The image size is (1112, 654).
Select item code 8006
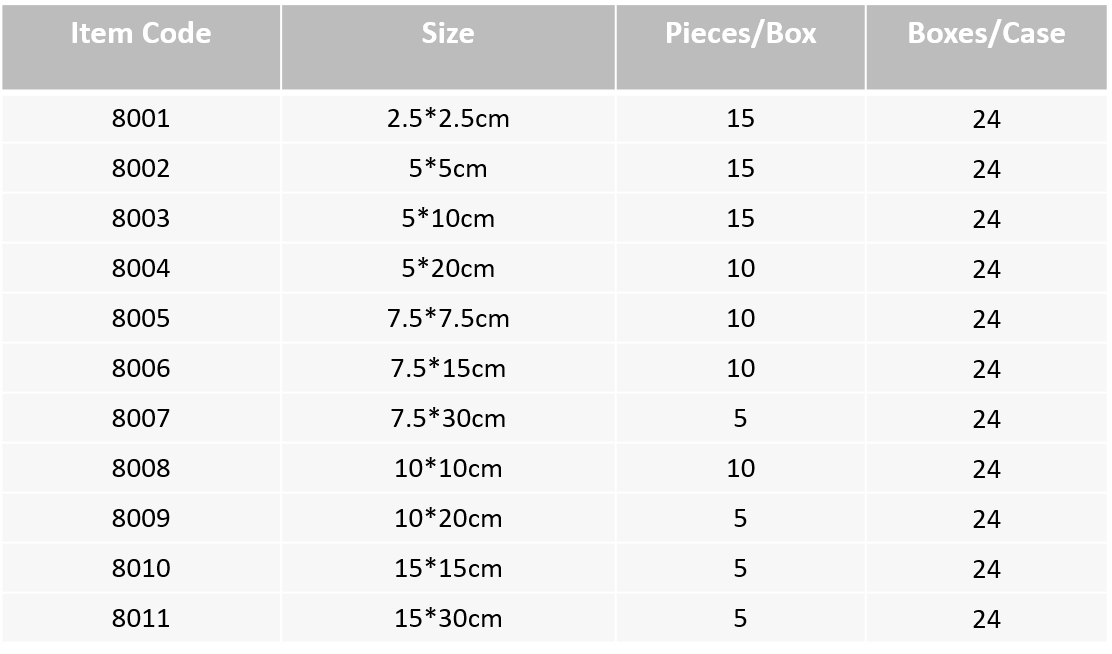tap(141, 369)
